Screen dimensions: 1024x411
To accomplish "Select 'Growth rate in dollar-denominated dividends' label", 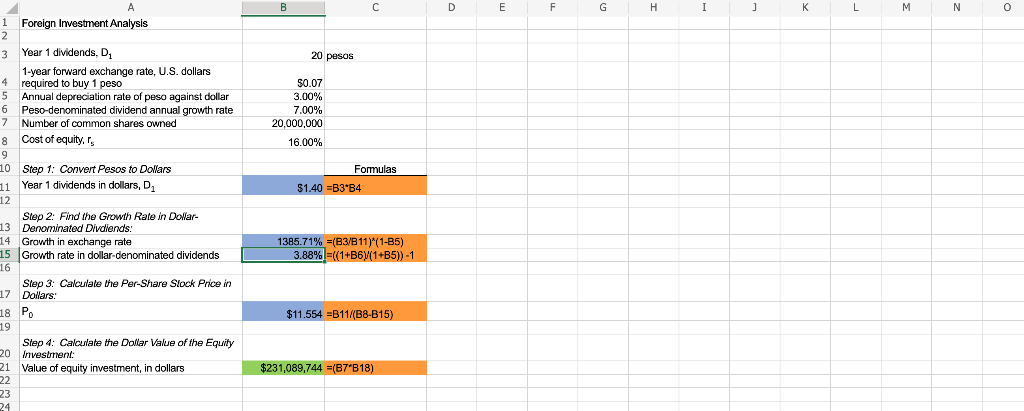I will coord(131,255).
